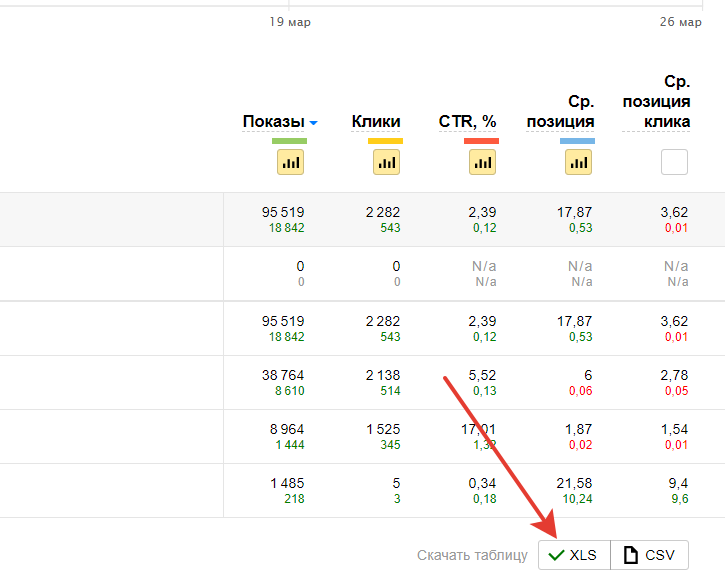
Task: Sort table by CTR, % column header
Action: (x=467, y=122)
